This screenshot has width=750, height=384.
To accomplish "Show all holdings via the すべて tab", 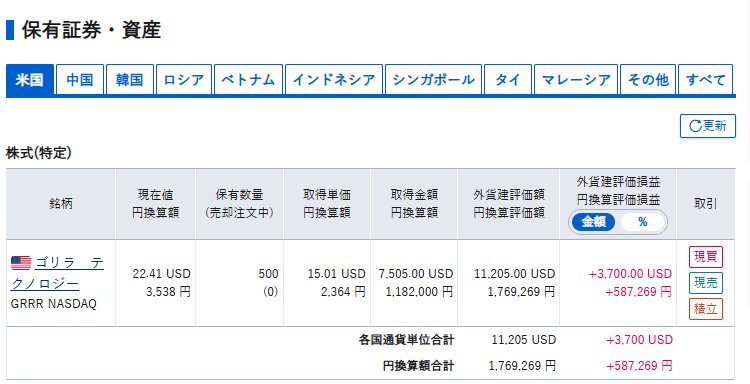I will [706, 80].
